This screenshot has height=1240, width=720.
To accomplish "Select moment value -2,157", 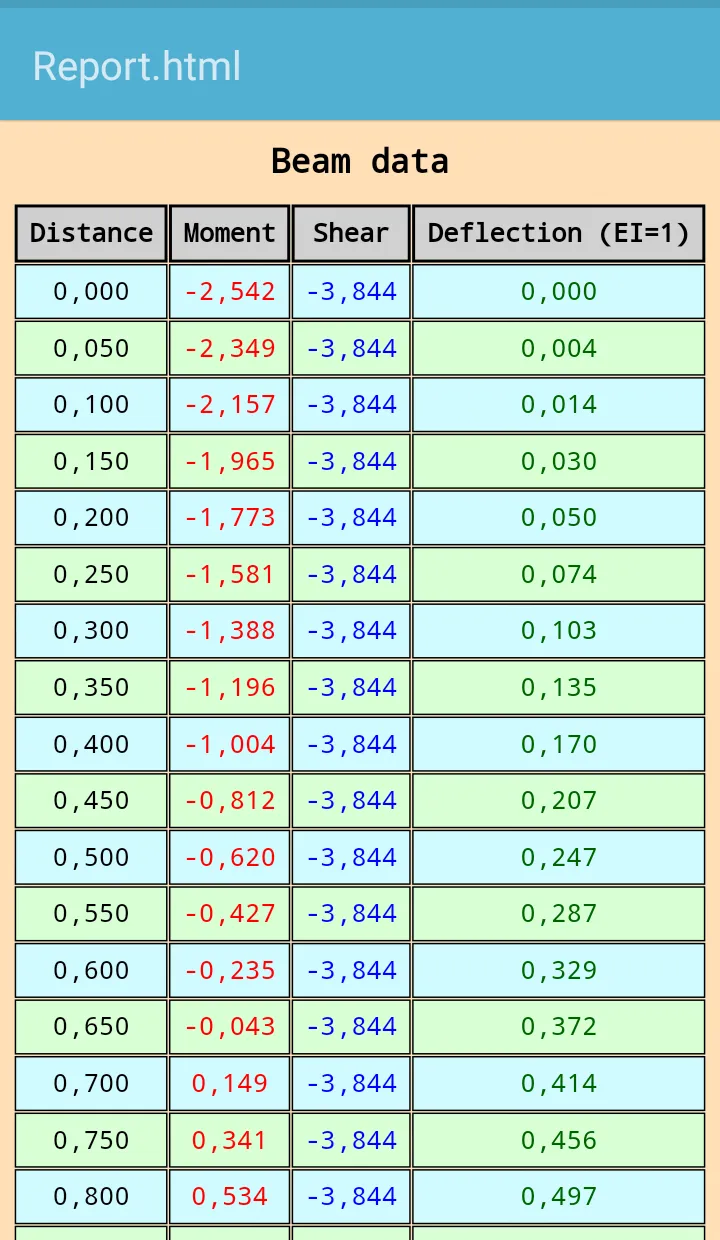I will click(x=229, y=405).
